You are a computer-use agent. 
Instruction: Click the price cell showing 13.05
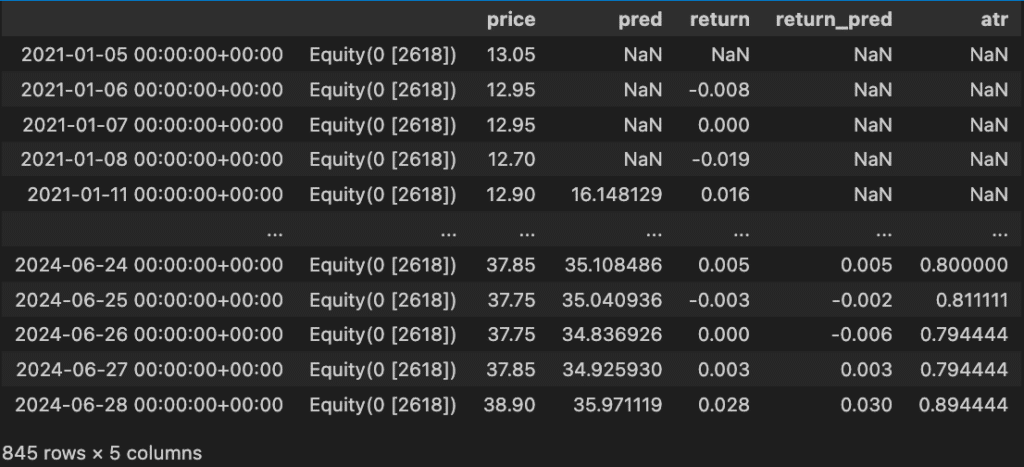coord(512,54)
